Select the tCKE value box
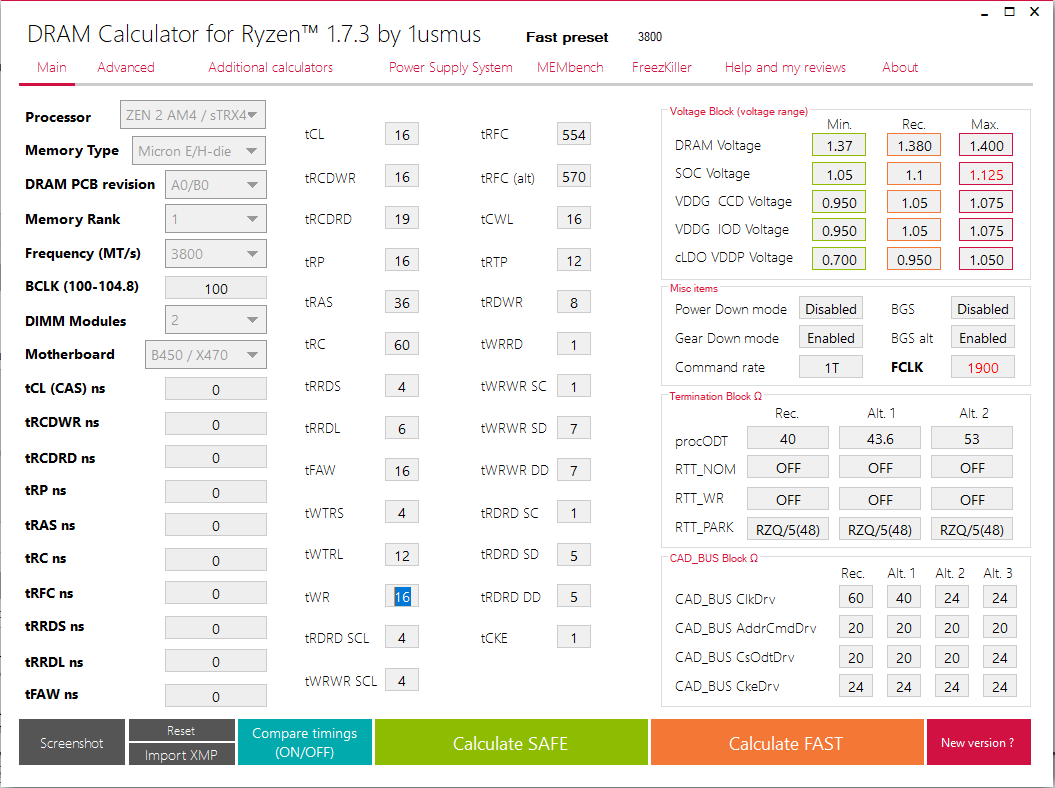 tap(574, 637)
